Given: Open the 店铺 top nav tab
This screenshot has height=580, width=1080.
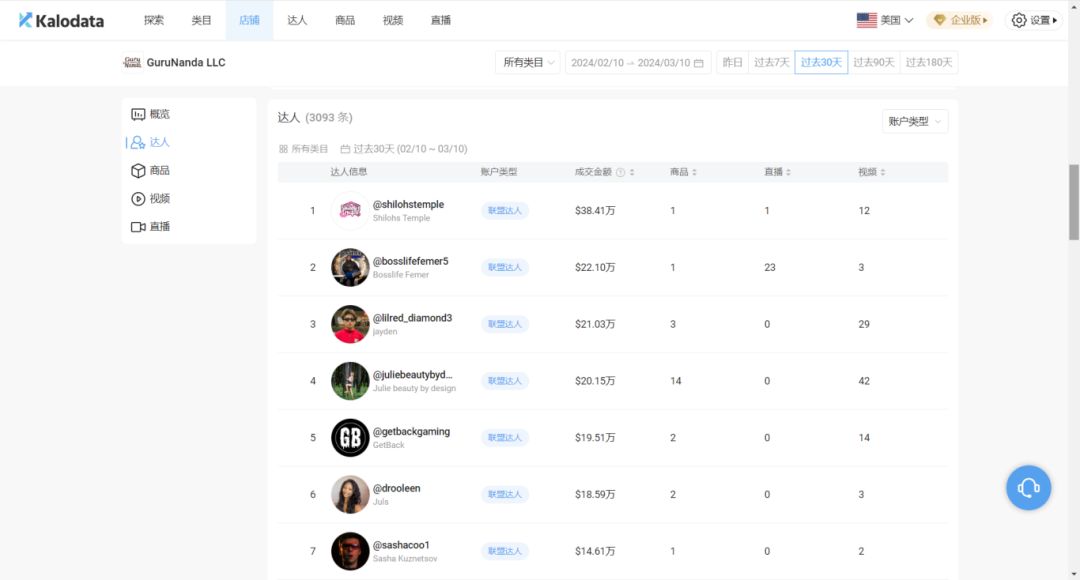Looking at the screenshot, I should click(x=249, y=21).
